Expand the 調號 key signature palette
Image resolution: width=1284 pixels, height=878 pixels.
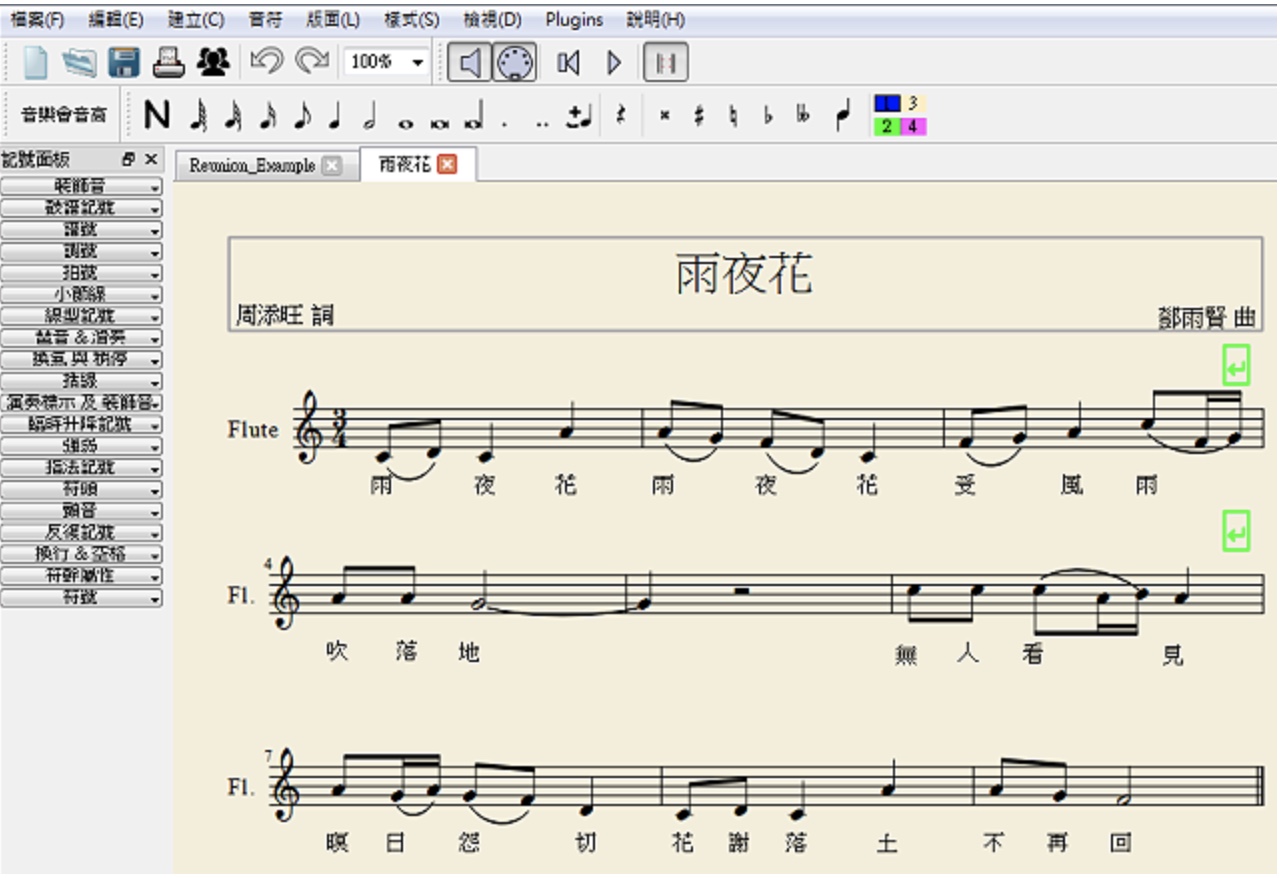[82, 252]
